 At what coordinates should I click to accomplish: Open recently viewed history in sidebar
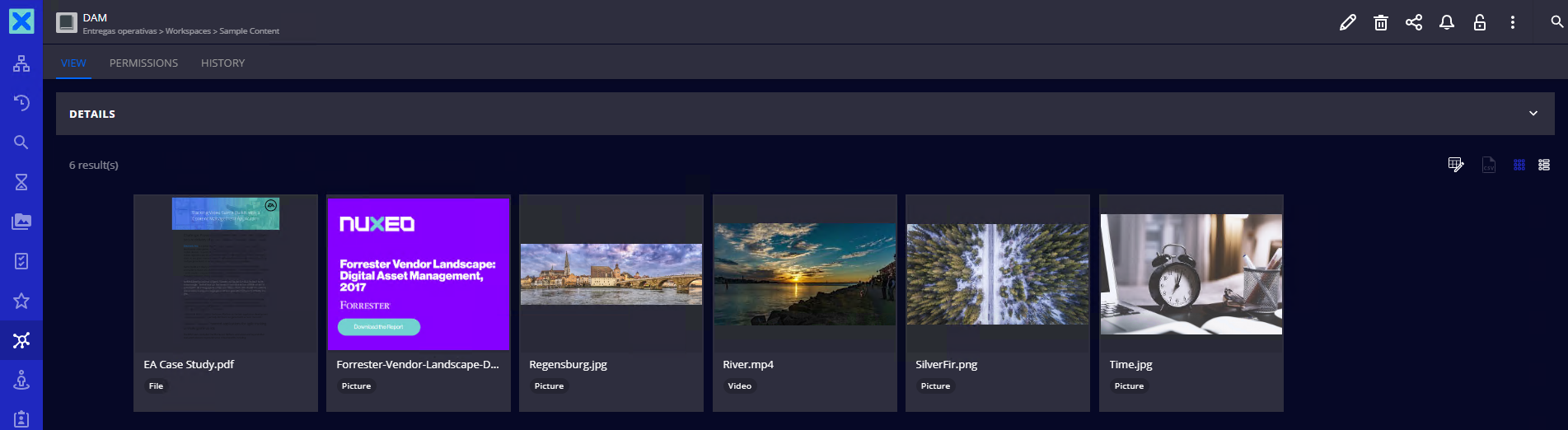pos(21,103)
